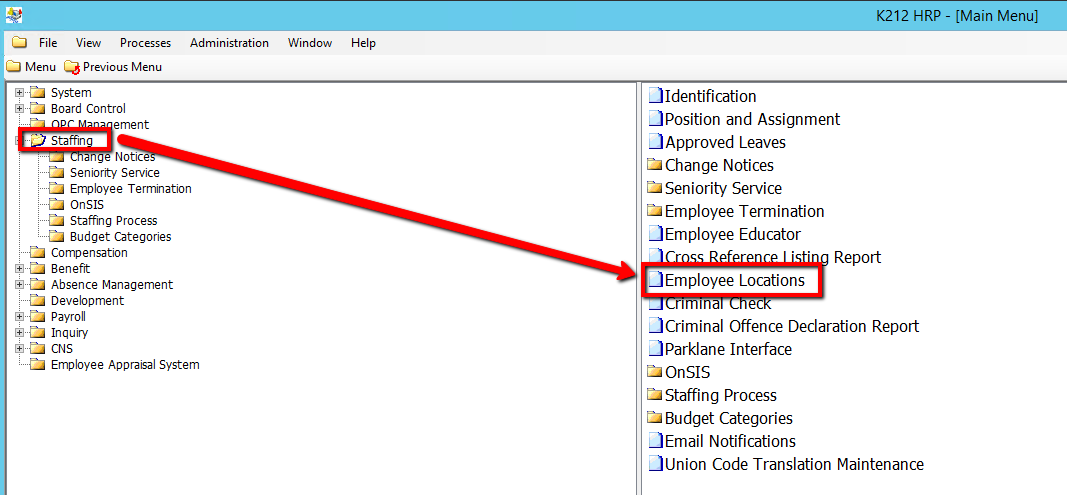
Task: Click the Menu toolbar folder icon
Action: [x=13, y=67]
